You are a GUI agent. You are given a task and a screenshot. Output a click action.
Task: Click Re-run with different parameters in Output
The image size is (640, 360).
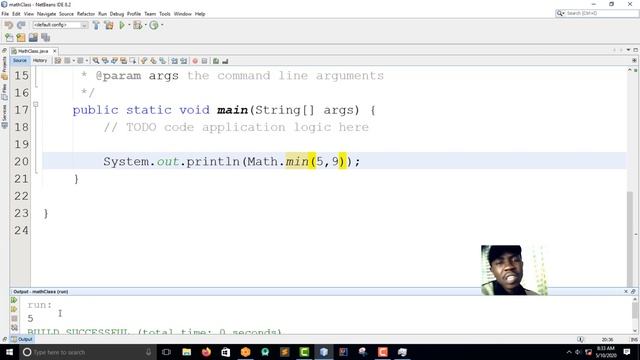point(14,309)
